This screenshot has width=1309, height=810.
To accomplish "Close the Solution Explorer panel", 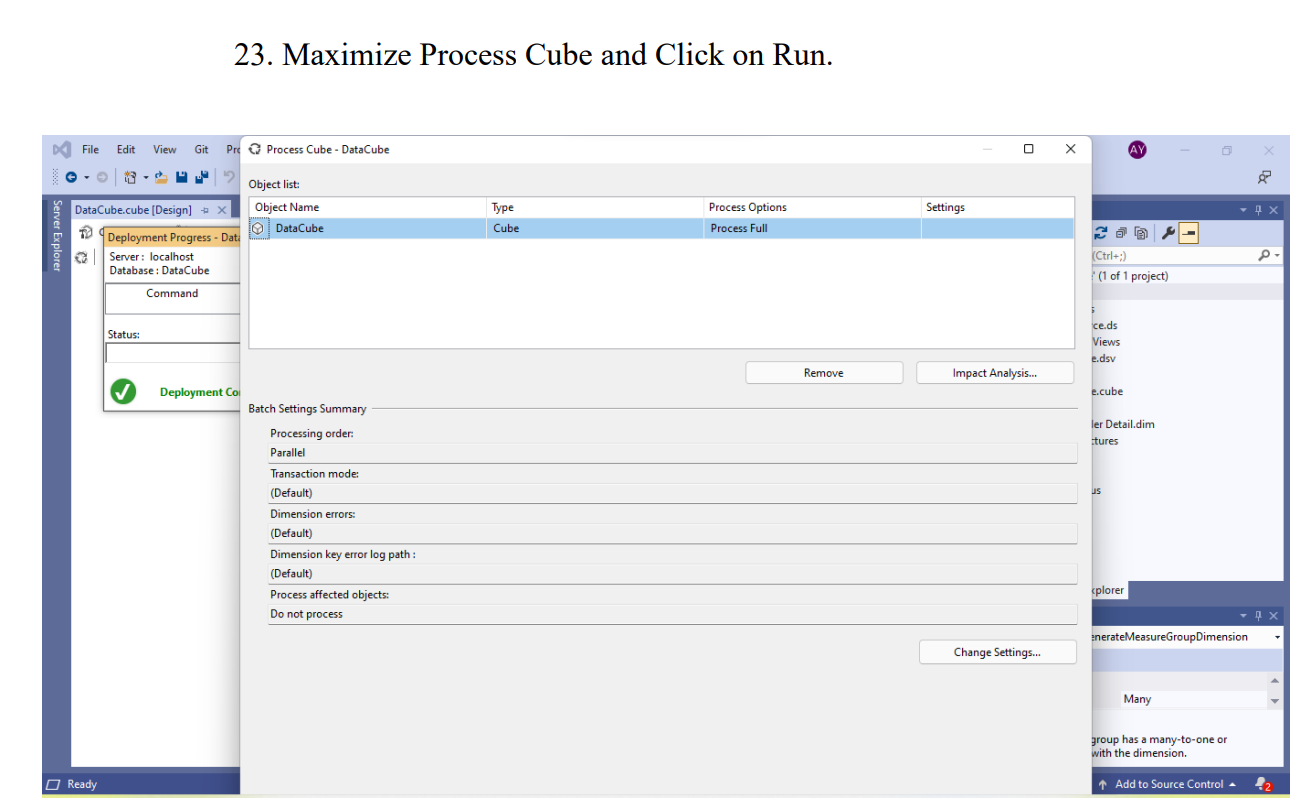I will (x=1273, y=210).
